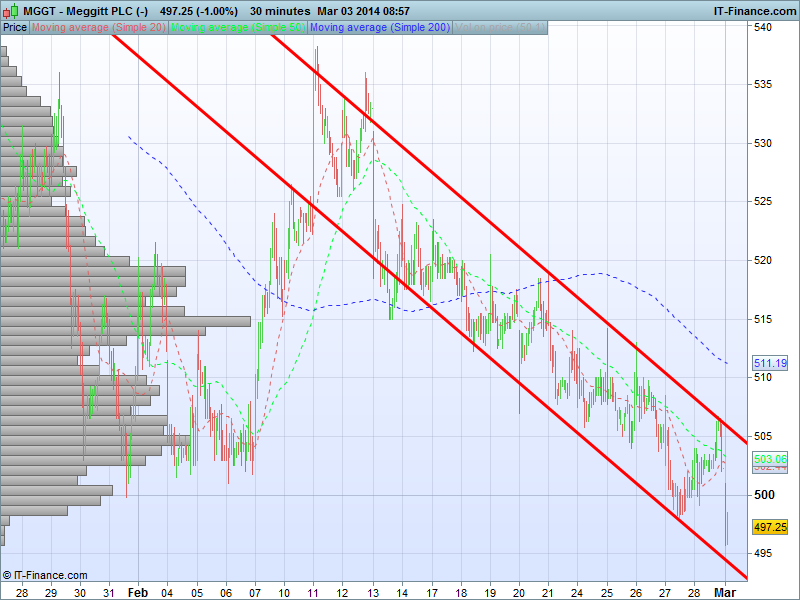
Task: Click the yellow 497.25 current price tag
Action: 770,527
